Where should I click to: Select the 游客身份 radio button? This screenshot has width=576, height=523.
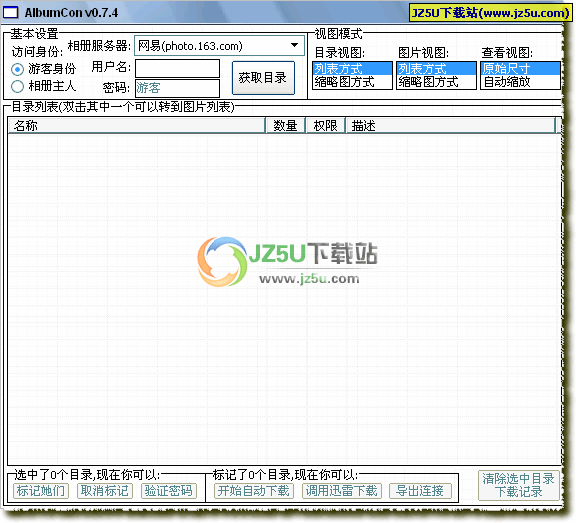17,69
